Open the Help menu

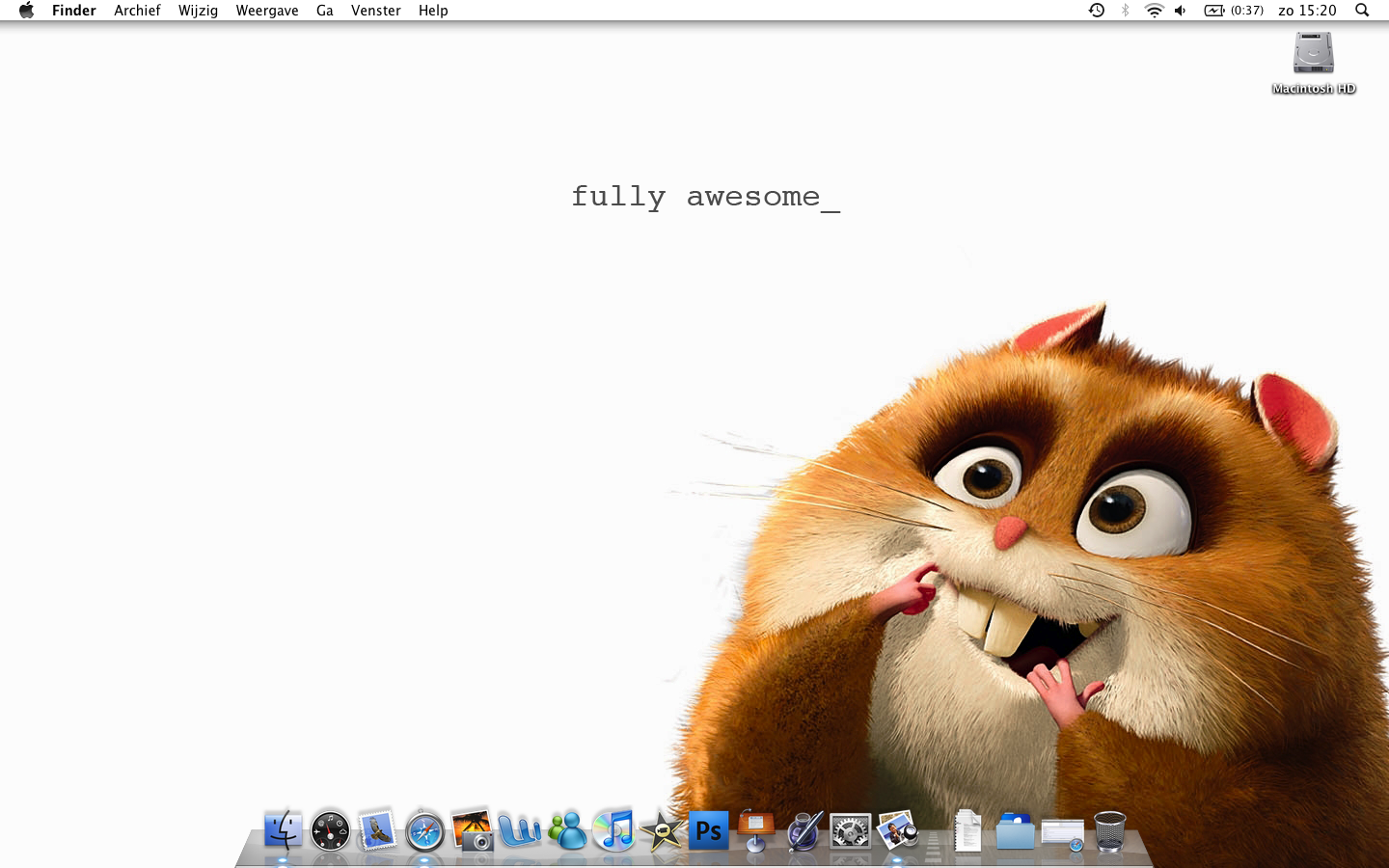433,11
